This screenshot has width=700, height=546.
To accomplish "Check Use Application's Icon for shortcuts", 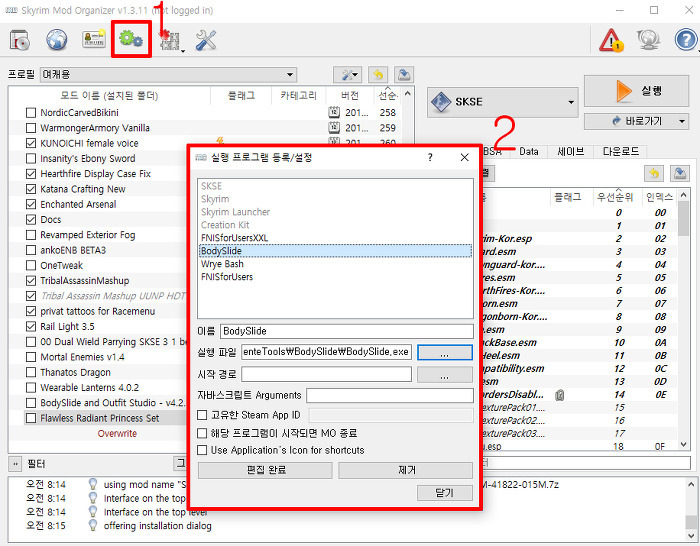I will 202,450.
